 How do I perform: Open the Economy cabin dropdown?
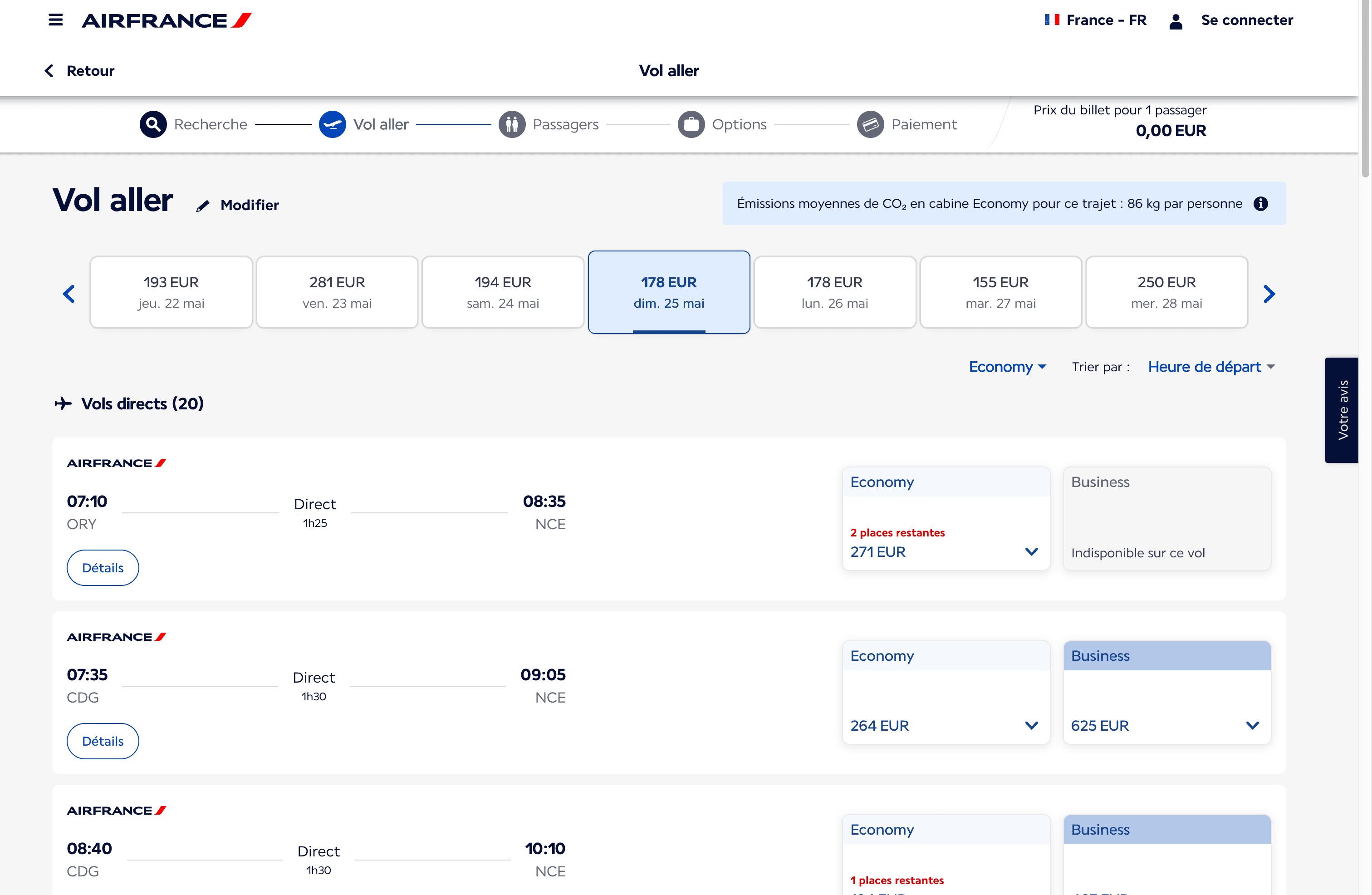pos(1007,367)
